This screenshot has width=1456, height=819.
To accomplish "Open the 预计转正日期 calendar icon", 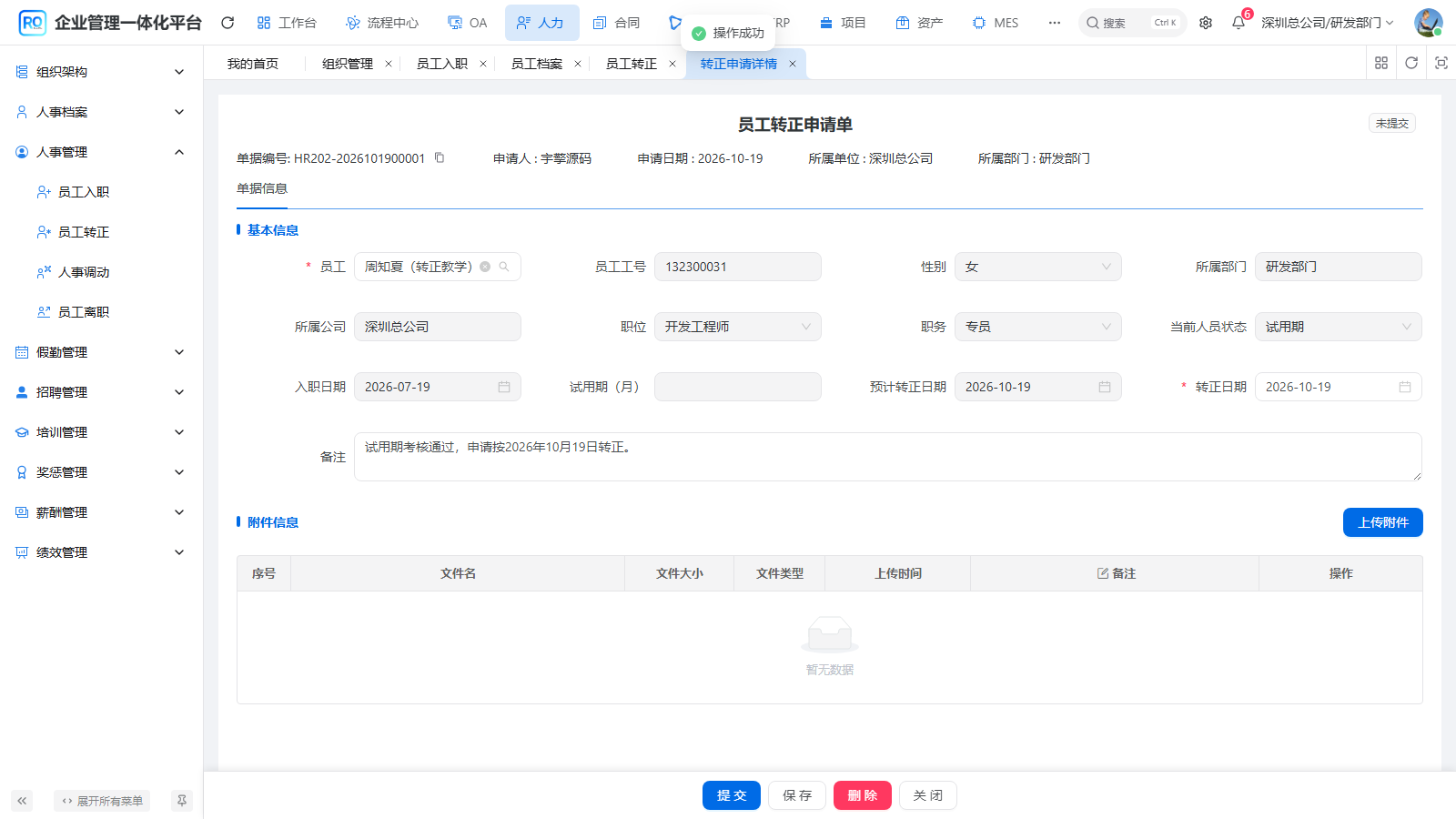I will [x=1105, y=387].
